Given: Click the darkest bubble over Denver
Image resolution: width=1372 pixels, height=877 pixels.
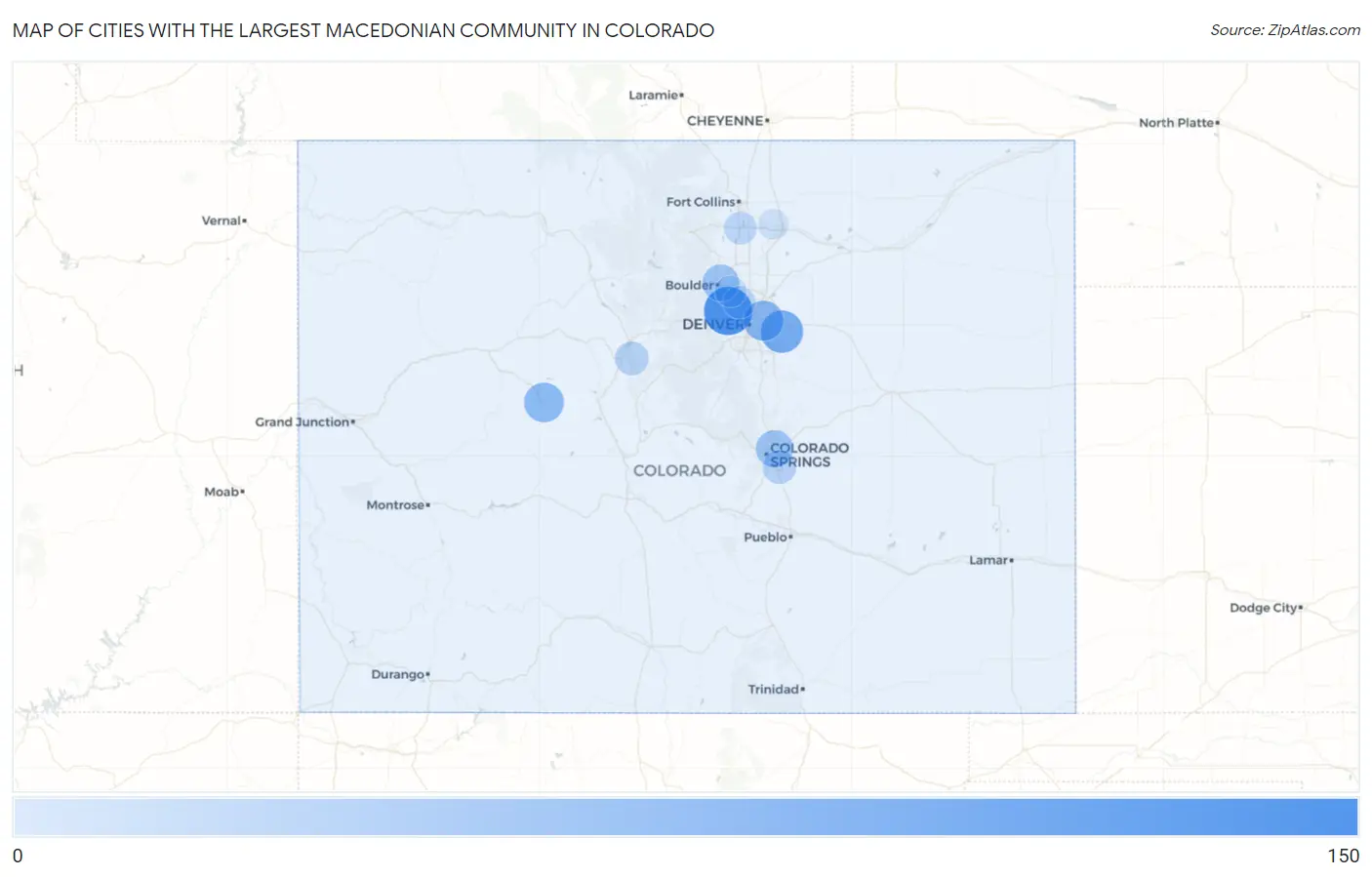Looking at the screenshot, I should coord(727,311).
